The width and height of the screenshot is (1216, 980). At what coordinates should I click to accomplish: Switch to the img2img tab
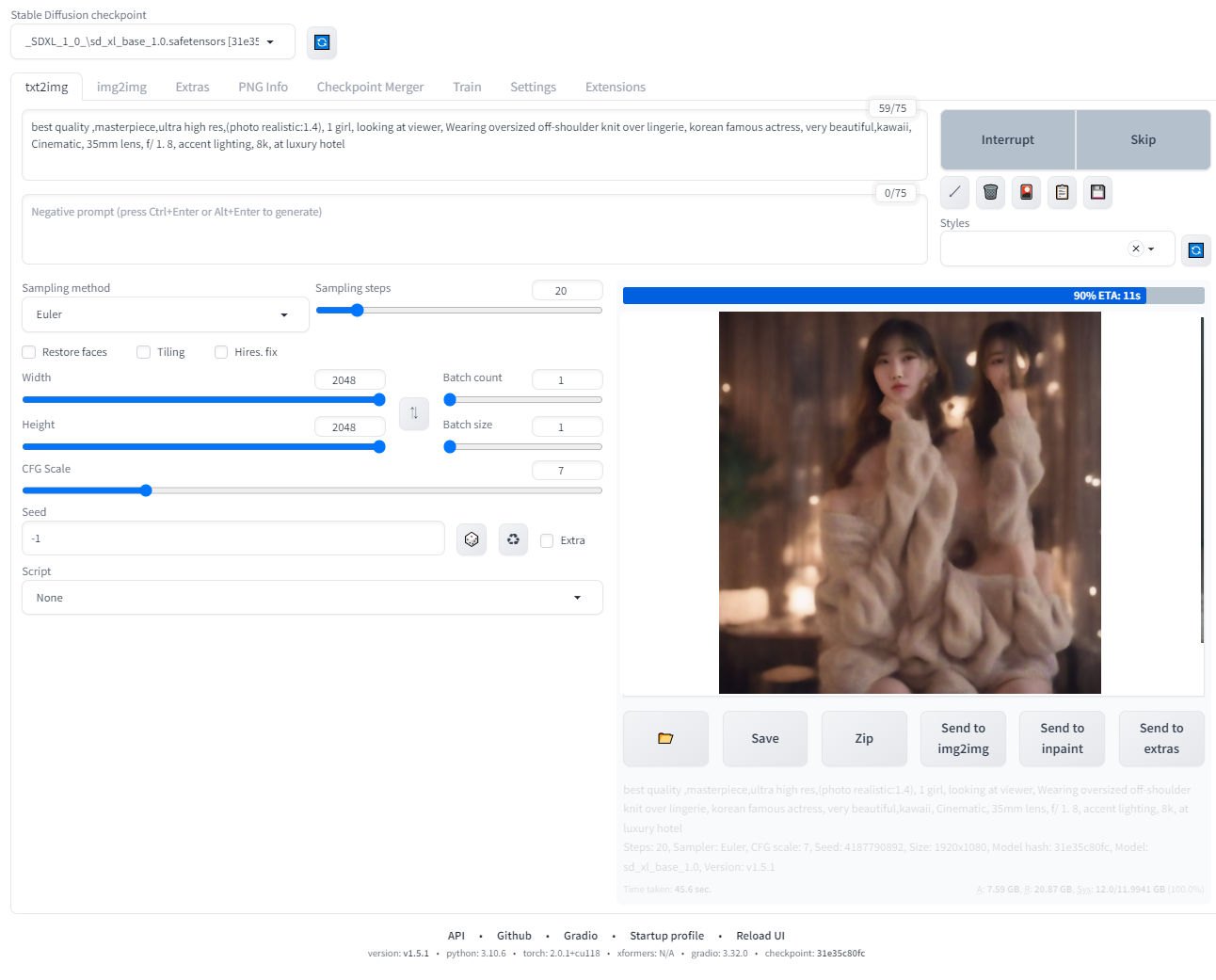coord(121,87)
